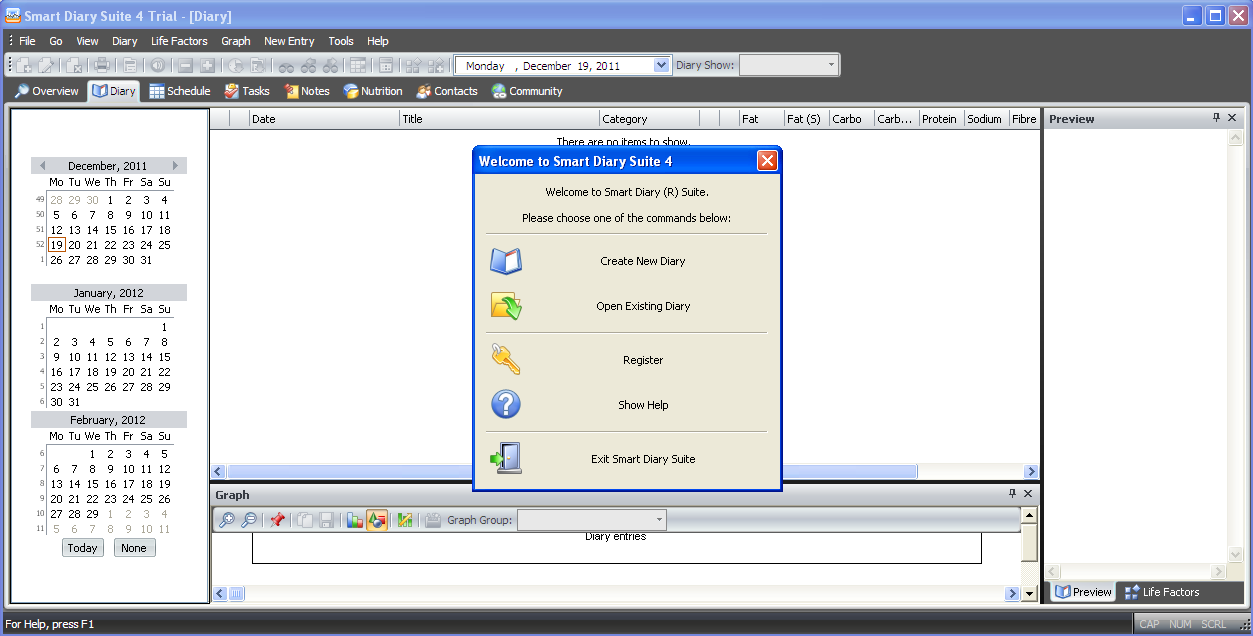1253x636 pixels.
Task: Go to the previous month in calendar
Action: pyautogui.click(x=42, y=166)
